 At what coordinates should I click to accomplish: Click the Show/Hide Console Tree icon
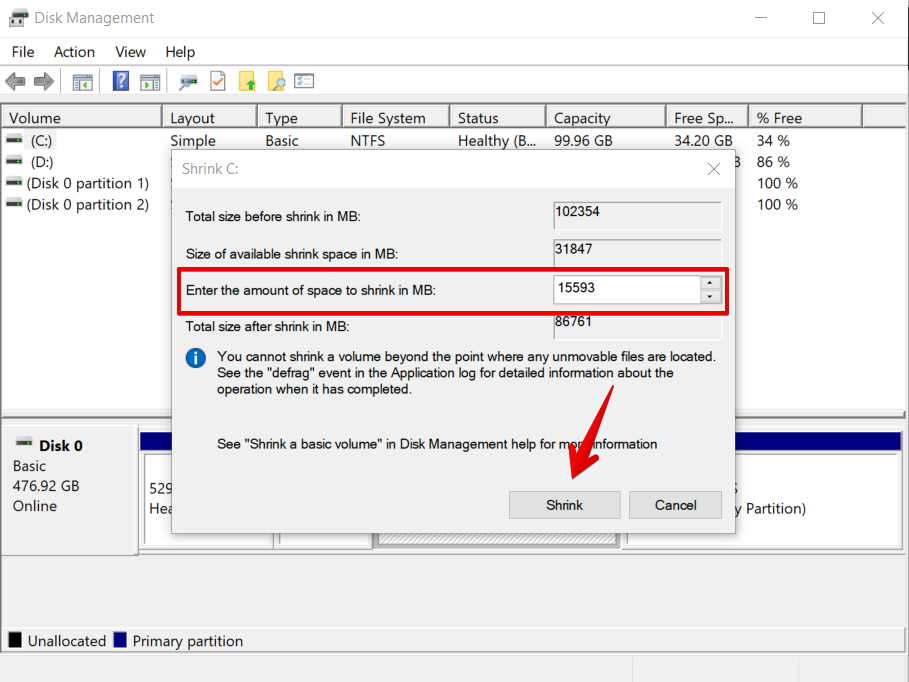[83, 82]
